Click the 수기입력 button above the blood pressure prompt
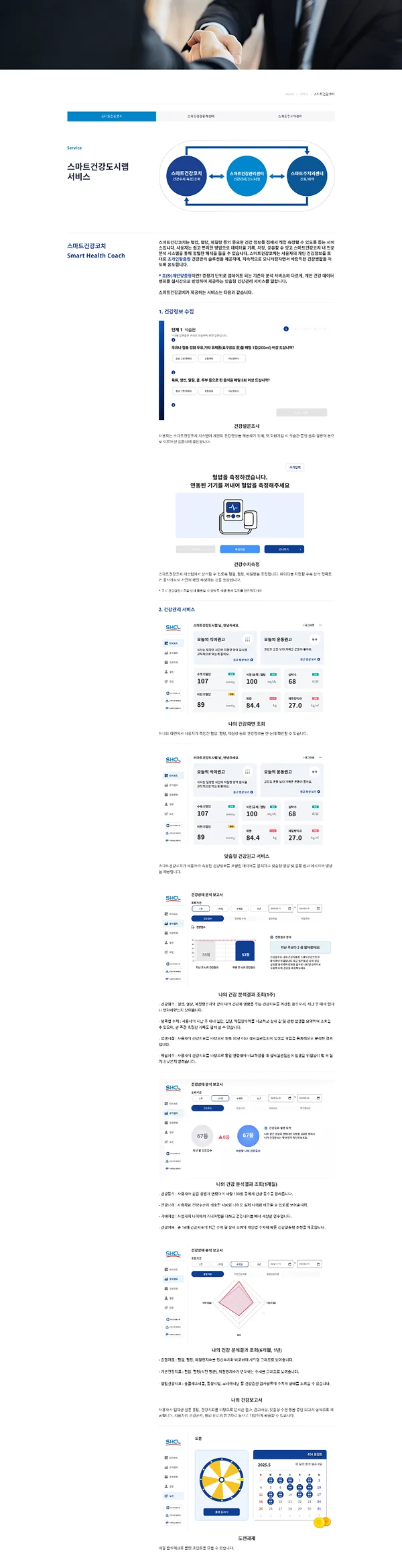Viewport: 402px width, 1568px height. pyautogui.click(x=295, y=467)
